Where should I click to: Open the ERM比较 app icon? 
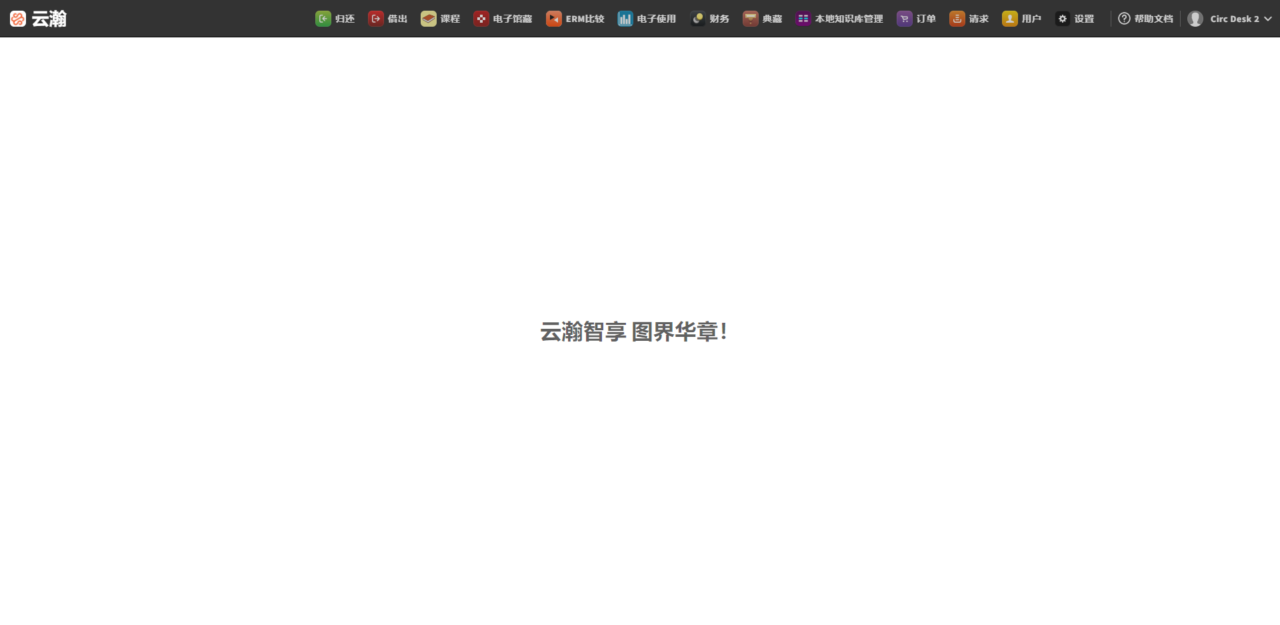click(554, 18)
